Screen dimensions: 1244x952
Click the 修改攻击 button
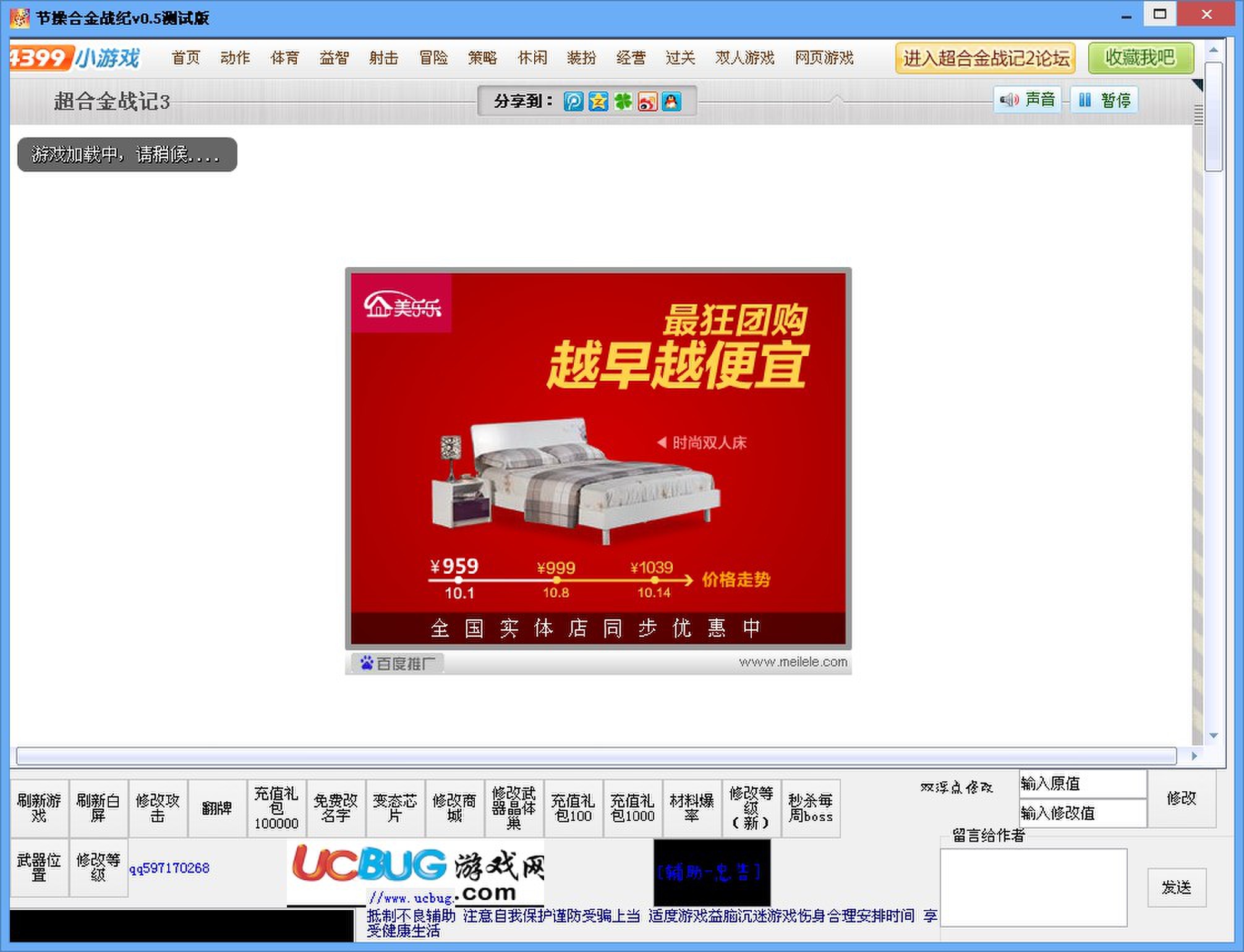[x=158, y=808]
